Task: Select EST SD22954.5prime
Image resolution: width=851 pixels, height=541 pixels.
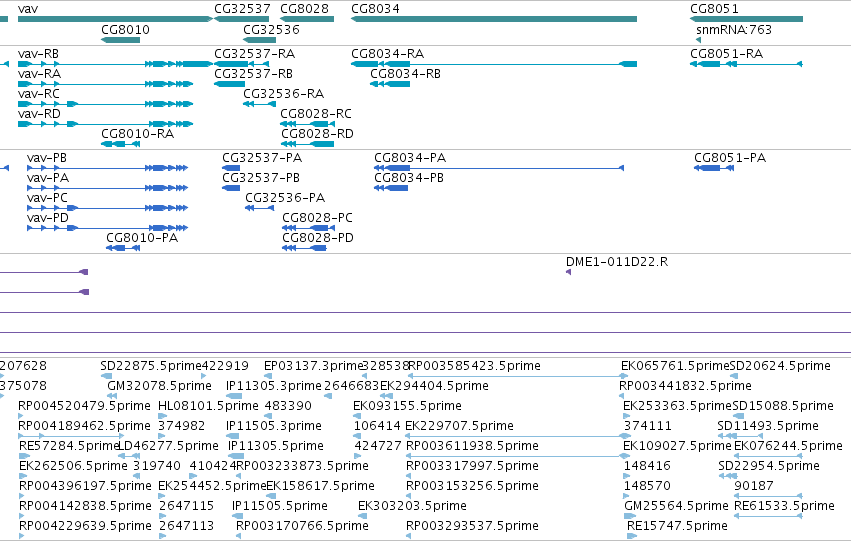Action: pos(769,467)
